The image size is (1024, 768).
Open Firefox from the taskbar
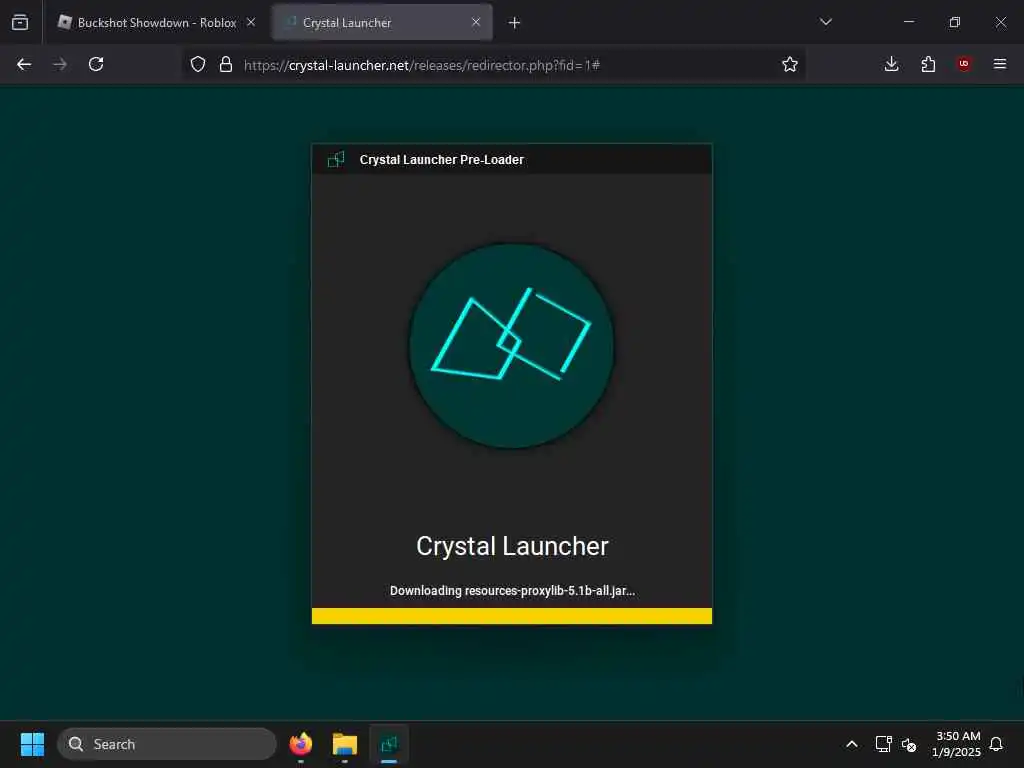coord(301,744)
